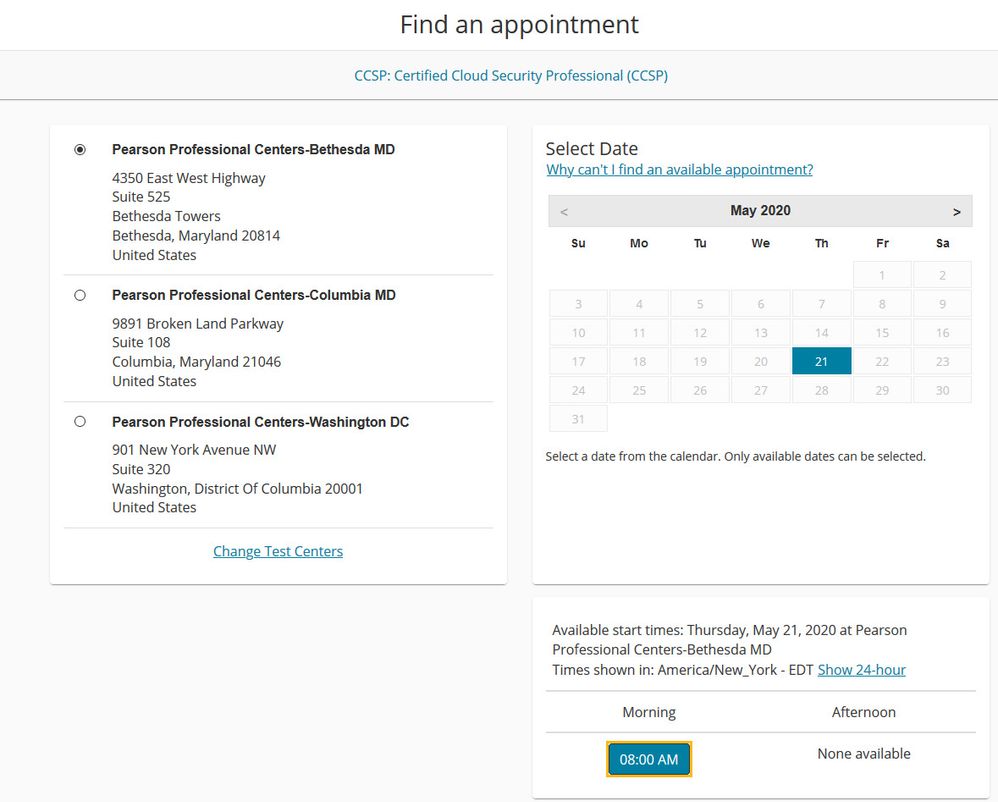Go to the previous month arrow
This screenshot has height=802, width=998.
click(564, 211)
